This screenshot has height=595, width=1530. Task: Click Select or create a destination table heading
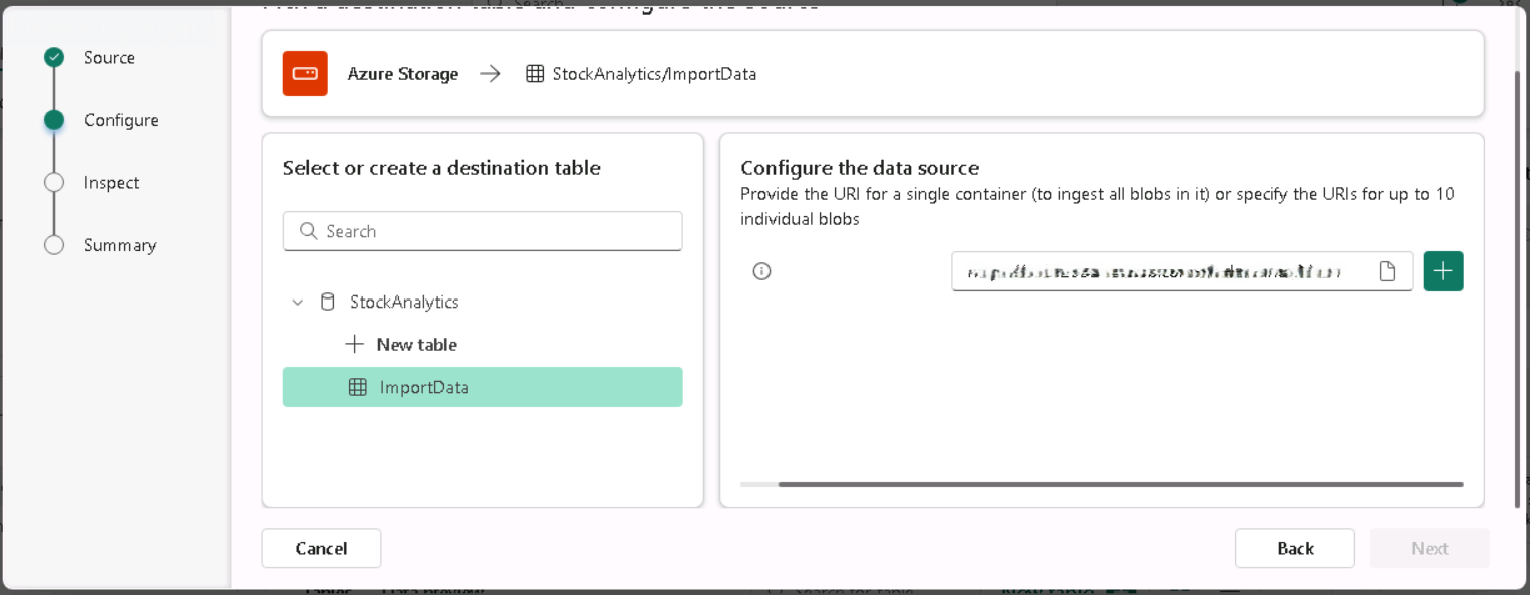tap(442, 168)
